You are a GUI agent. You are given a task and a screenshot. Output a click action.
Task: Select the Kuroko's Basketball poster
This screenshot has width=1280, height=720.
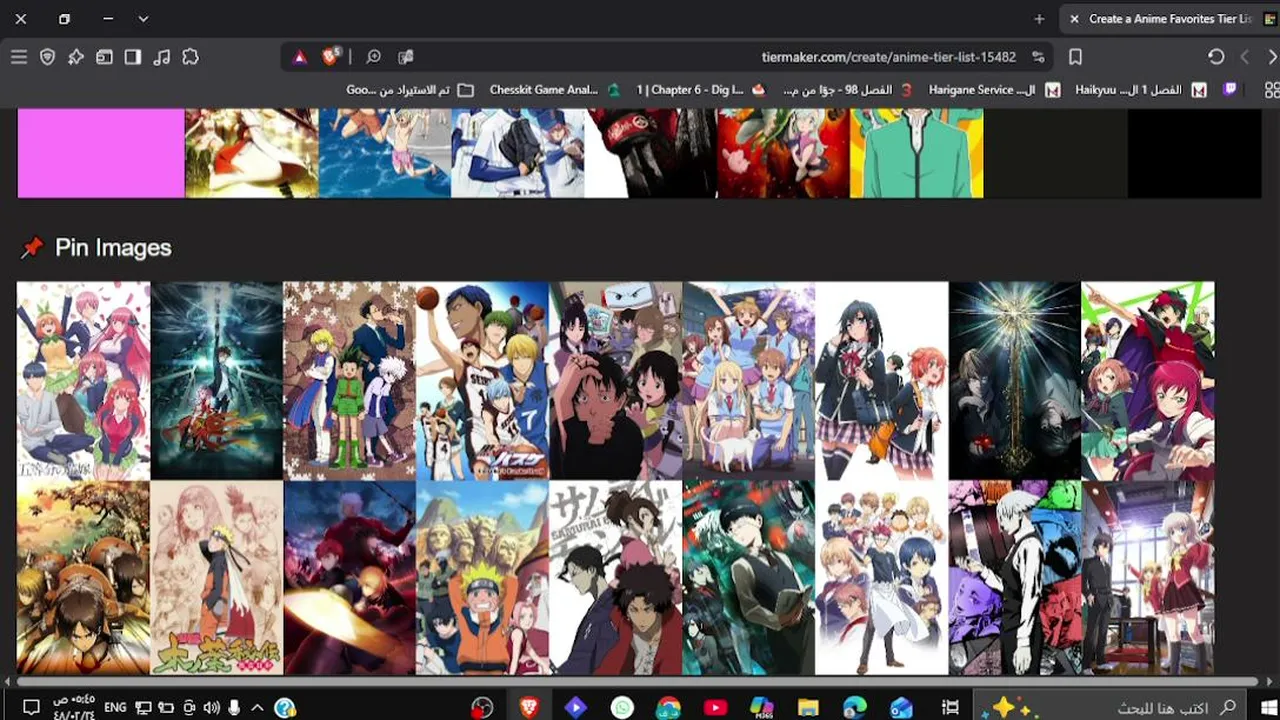point(483,381)
